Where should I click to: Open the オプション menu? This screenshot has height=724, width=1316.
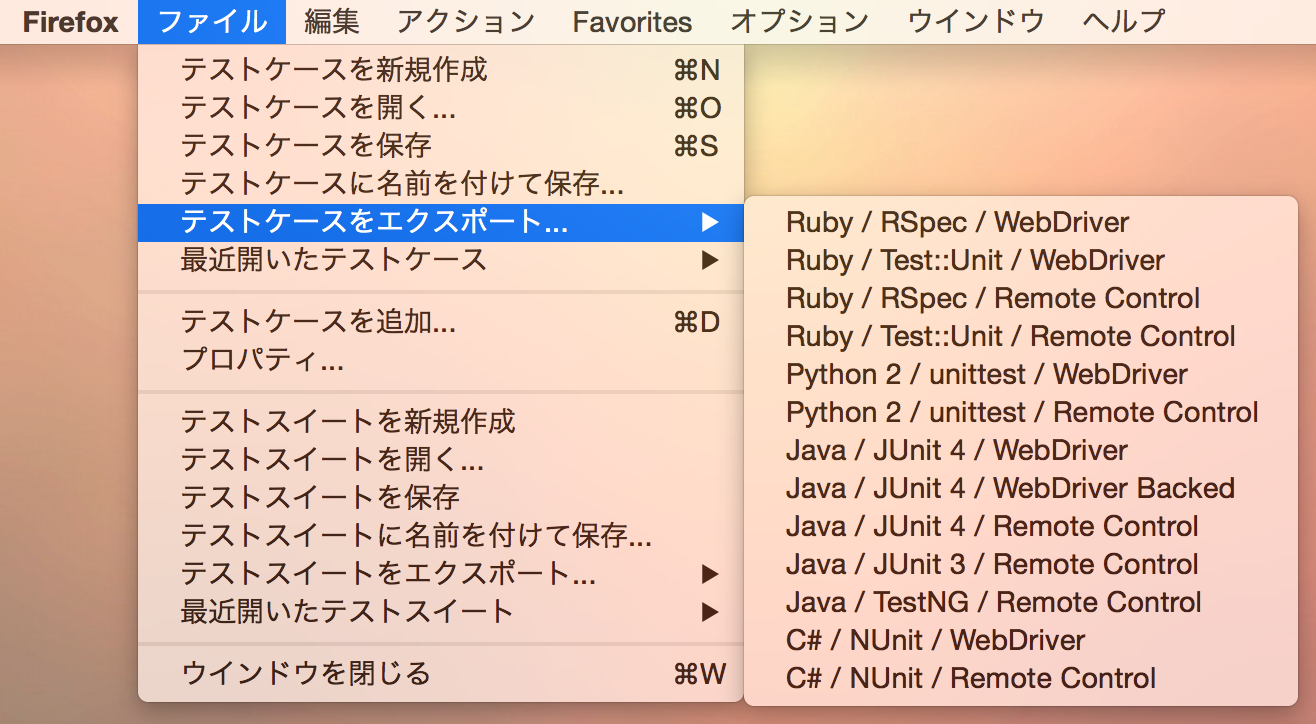[799, 21]
